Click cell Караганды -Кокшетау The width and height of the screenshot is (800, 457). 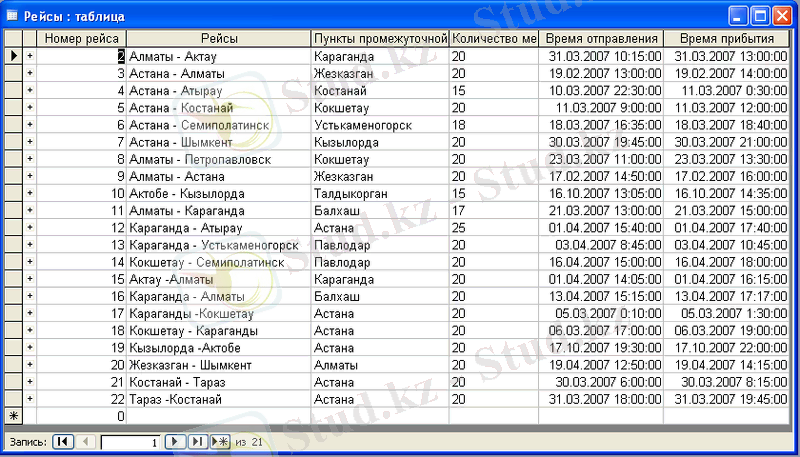tap(219, 313)
